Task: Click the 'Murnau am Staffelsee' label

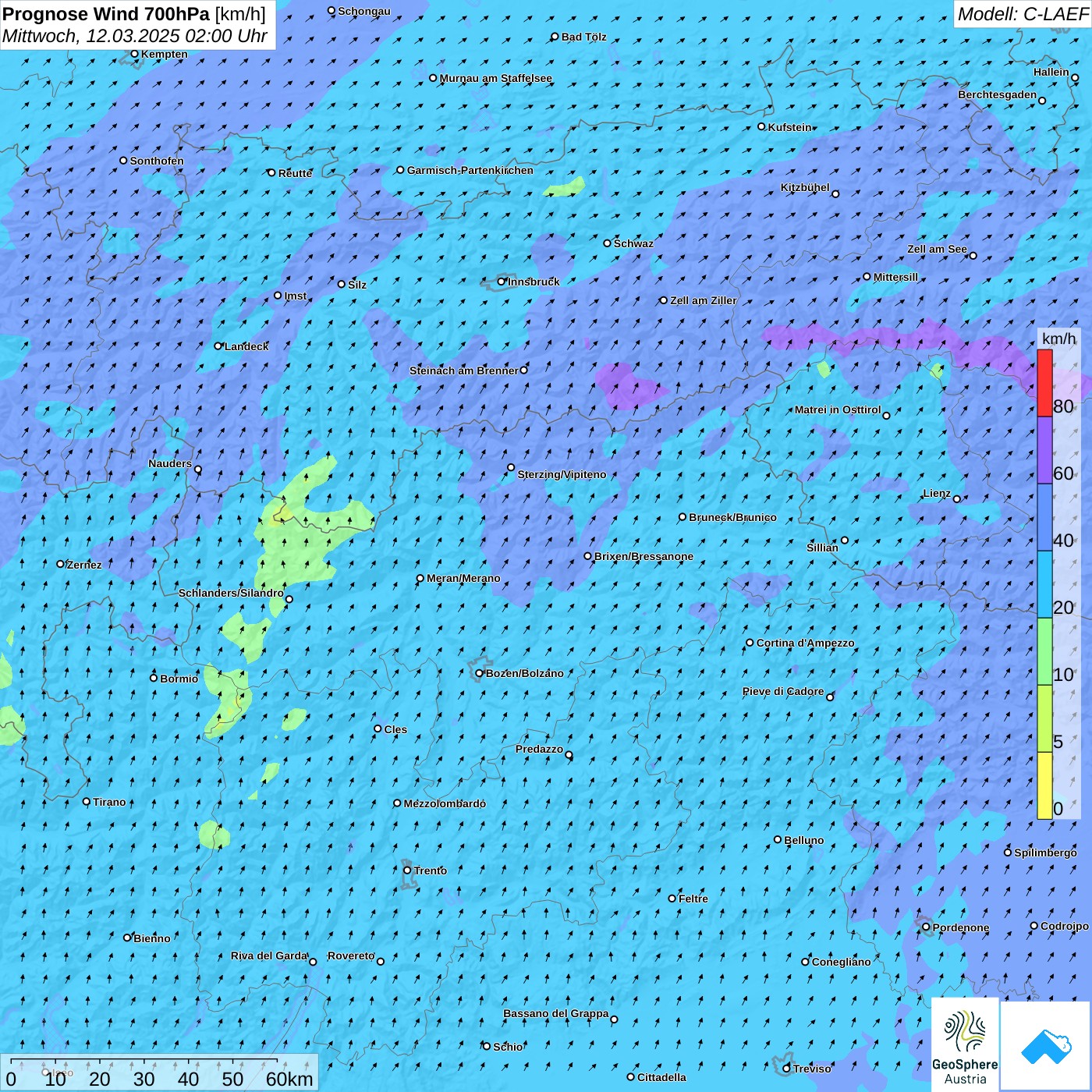Action: point(496,78)
